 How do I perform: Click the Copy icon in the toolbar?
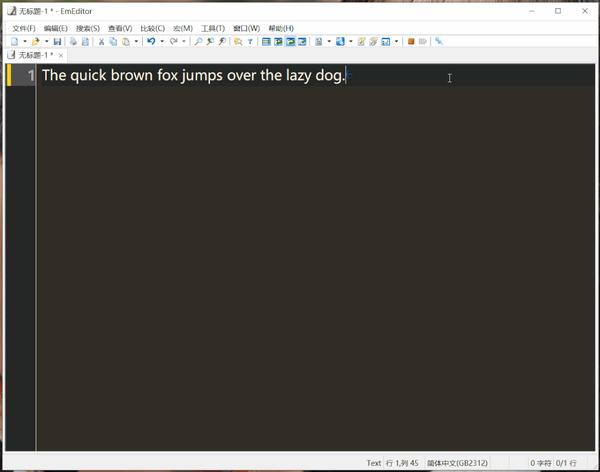click(x=113, y=42)
